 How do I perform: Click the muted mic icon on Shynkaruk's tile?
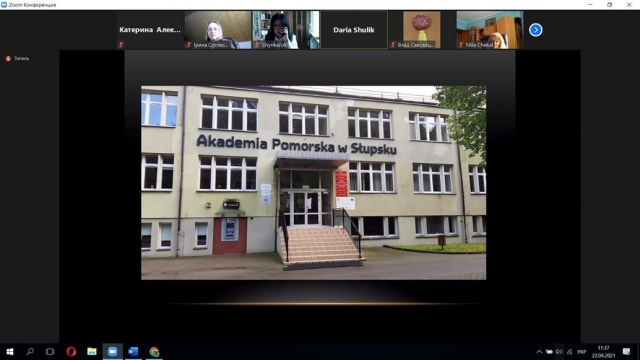257,44
